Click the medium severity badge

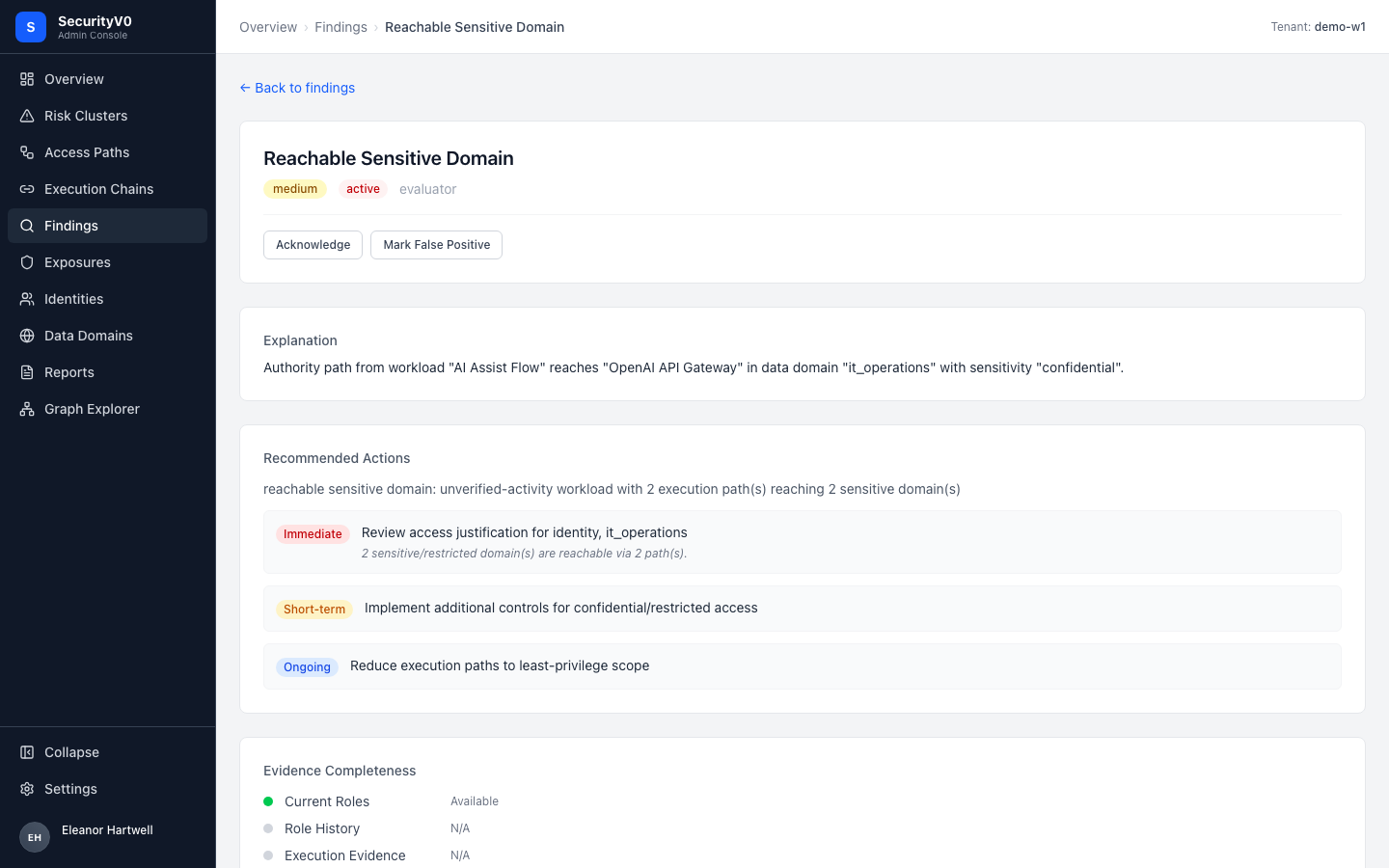[295, 189]
